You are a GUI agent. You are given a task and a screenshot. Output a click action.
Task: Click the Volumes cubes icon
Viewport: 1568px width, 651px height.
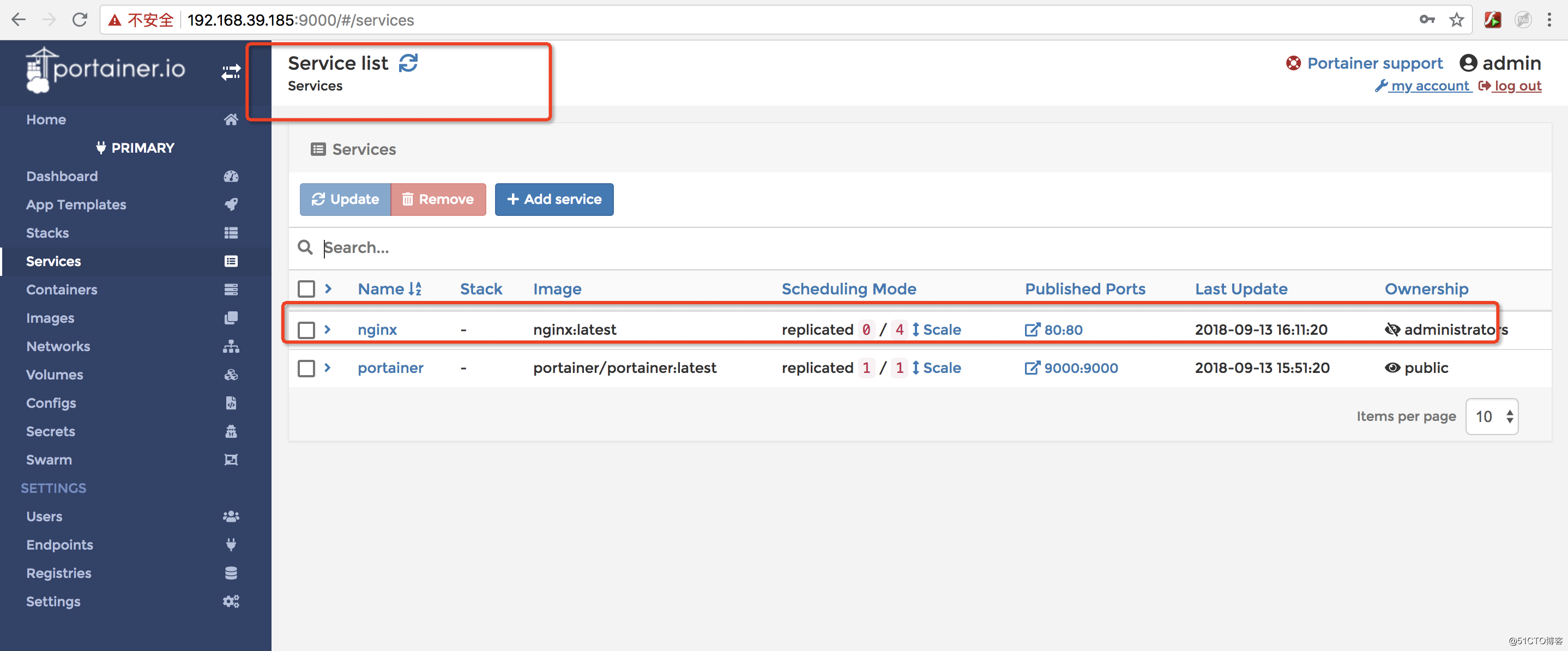(x=231, y=375)
